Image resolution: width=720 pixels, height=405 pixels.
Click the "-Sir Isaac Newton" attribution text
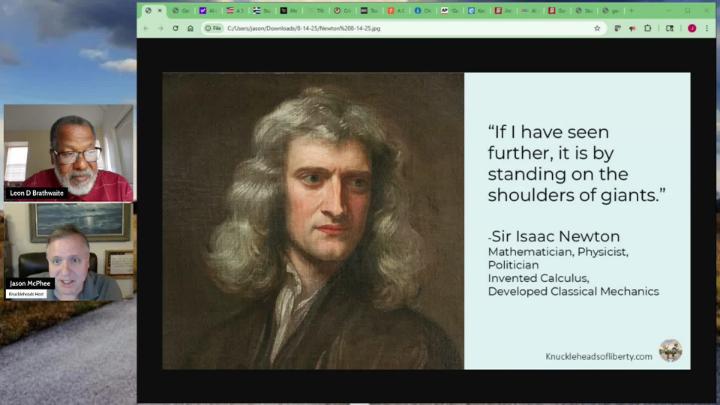[x=554, y=236]
